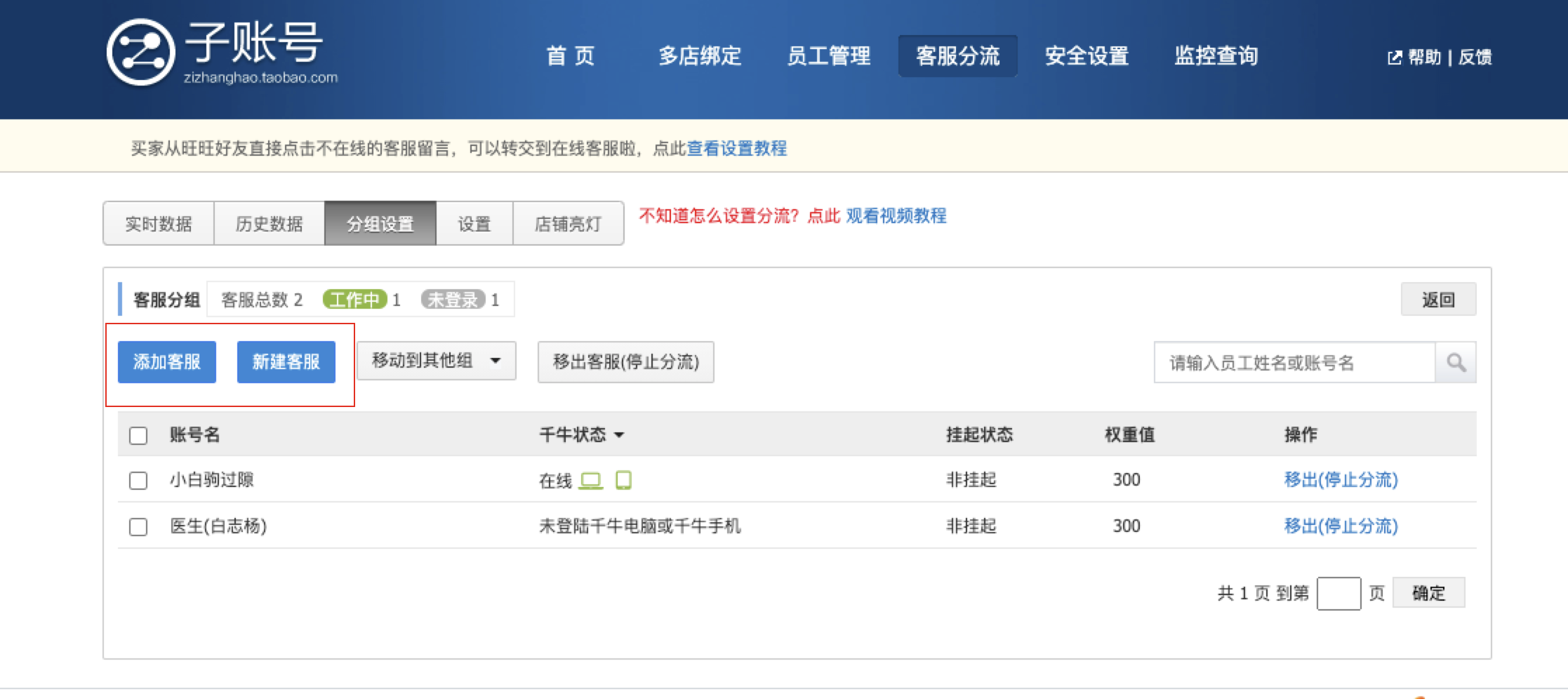
Task: Switch to the 设置 tab
Action: tap(474, 224)
